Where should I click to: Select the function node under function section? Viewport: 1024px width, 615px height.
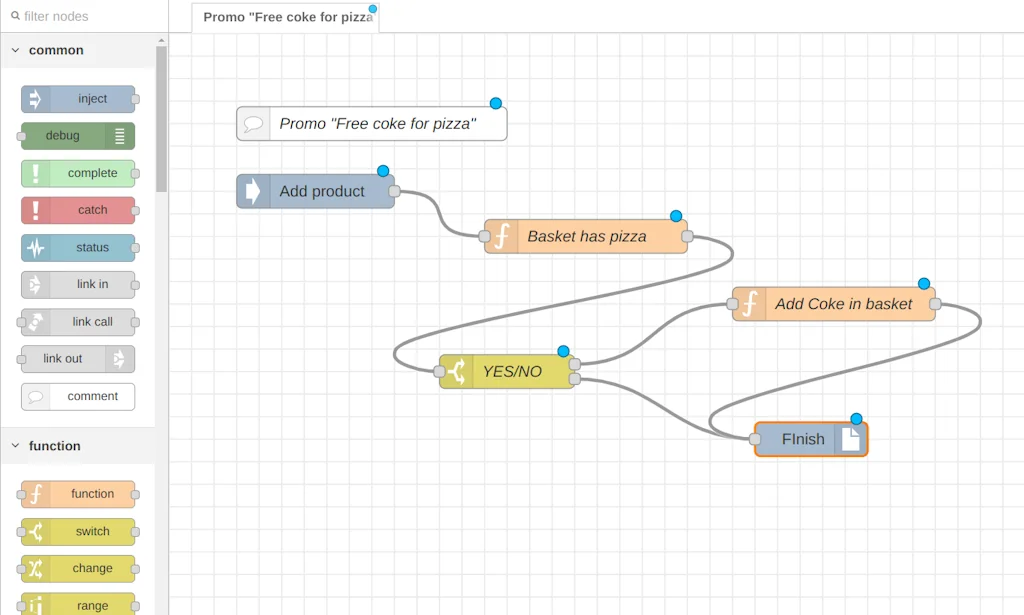point(78,493)
